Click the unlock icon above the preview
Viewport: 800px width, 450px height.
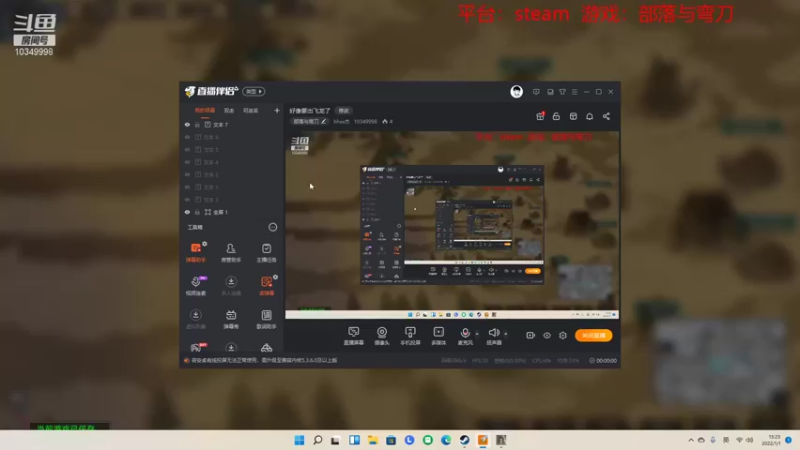[x=556, y=116]
